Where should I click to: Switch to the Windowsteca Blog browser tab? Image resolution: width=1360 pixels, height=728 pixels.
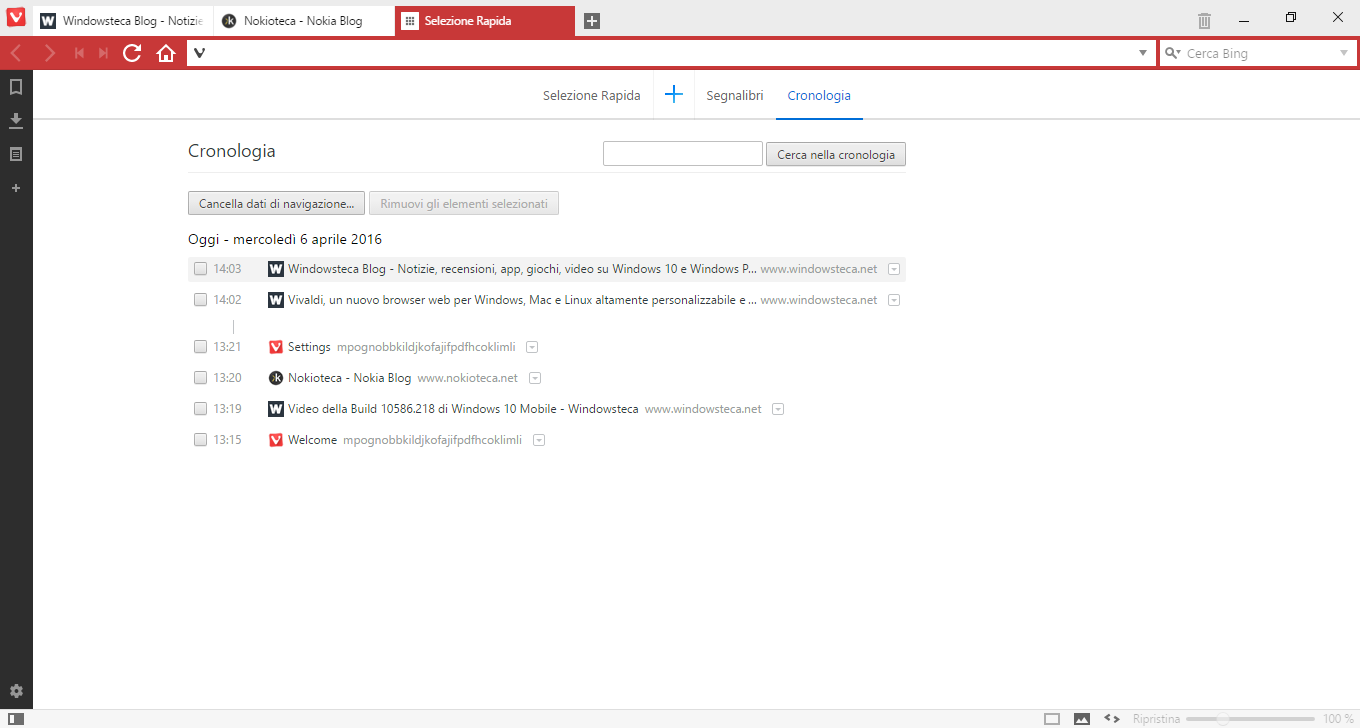pyautogui.click(x=122, y=21)
